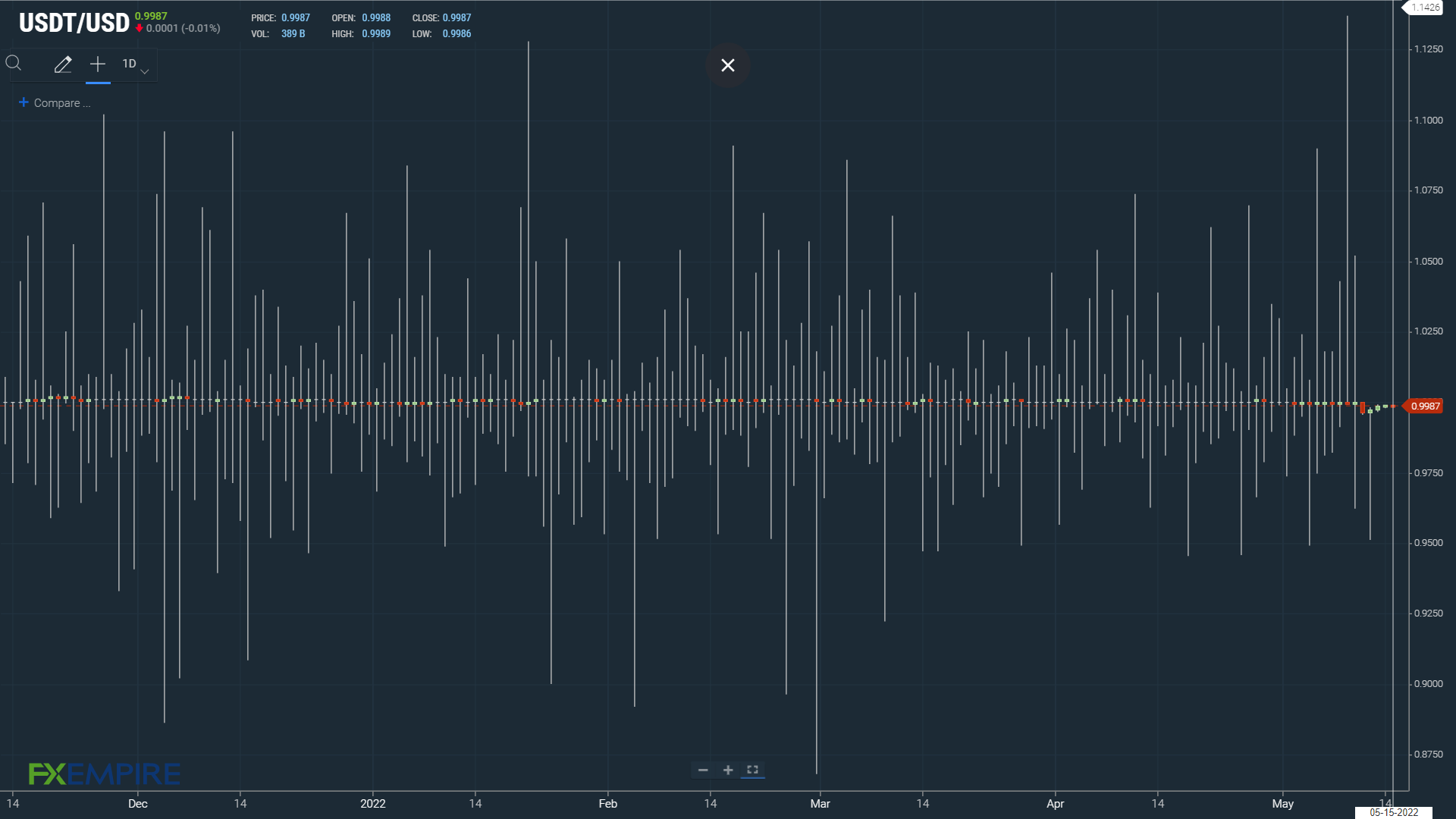The height and width of the screenshot is (819, 1456).
Task: Click the Dec label on time axis
Action: [137, 804]
